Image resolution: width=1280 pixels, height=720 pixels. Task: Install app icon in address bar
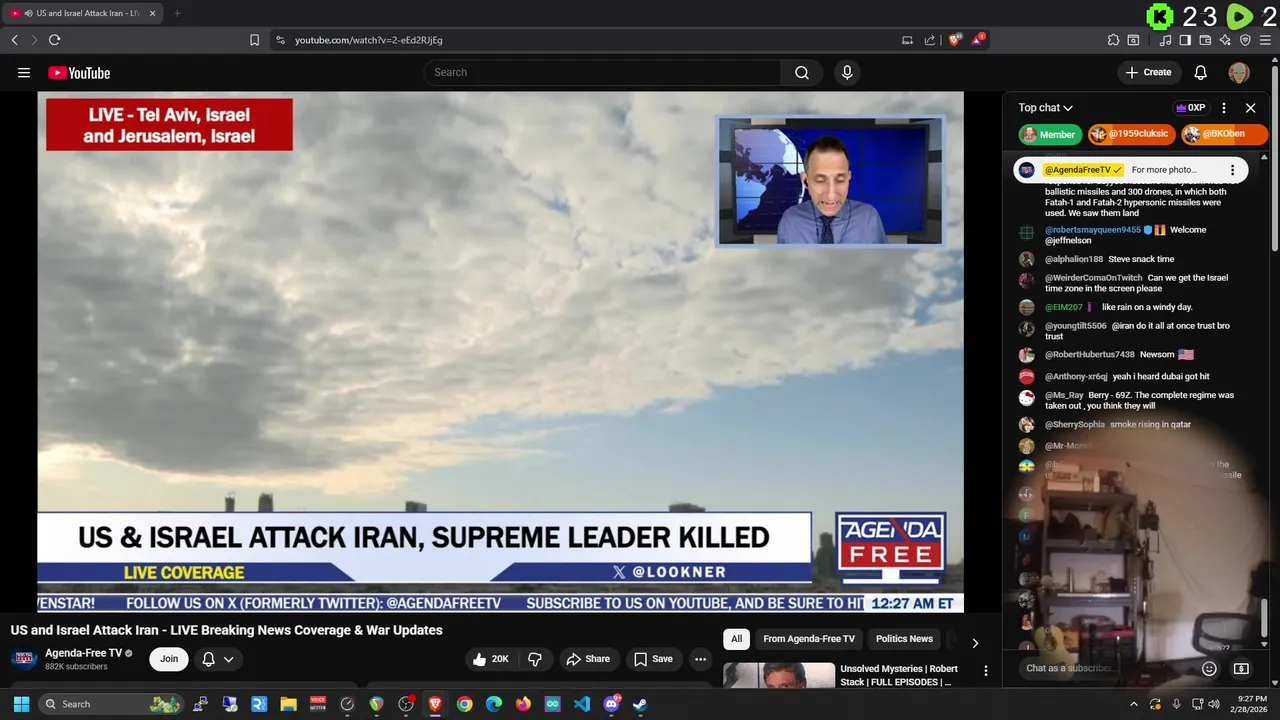[907, 40]
